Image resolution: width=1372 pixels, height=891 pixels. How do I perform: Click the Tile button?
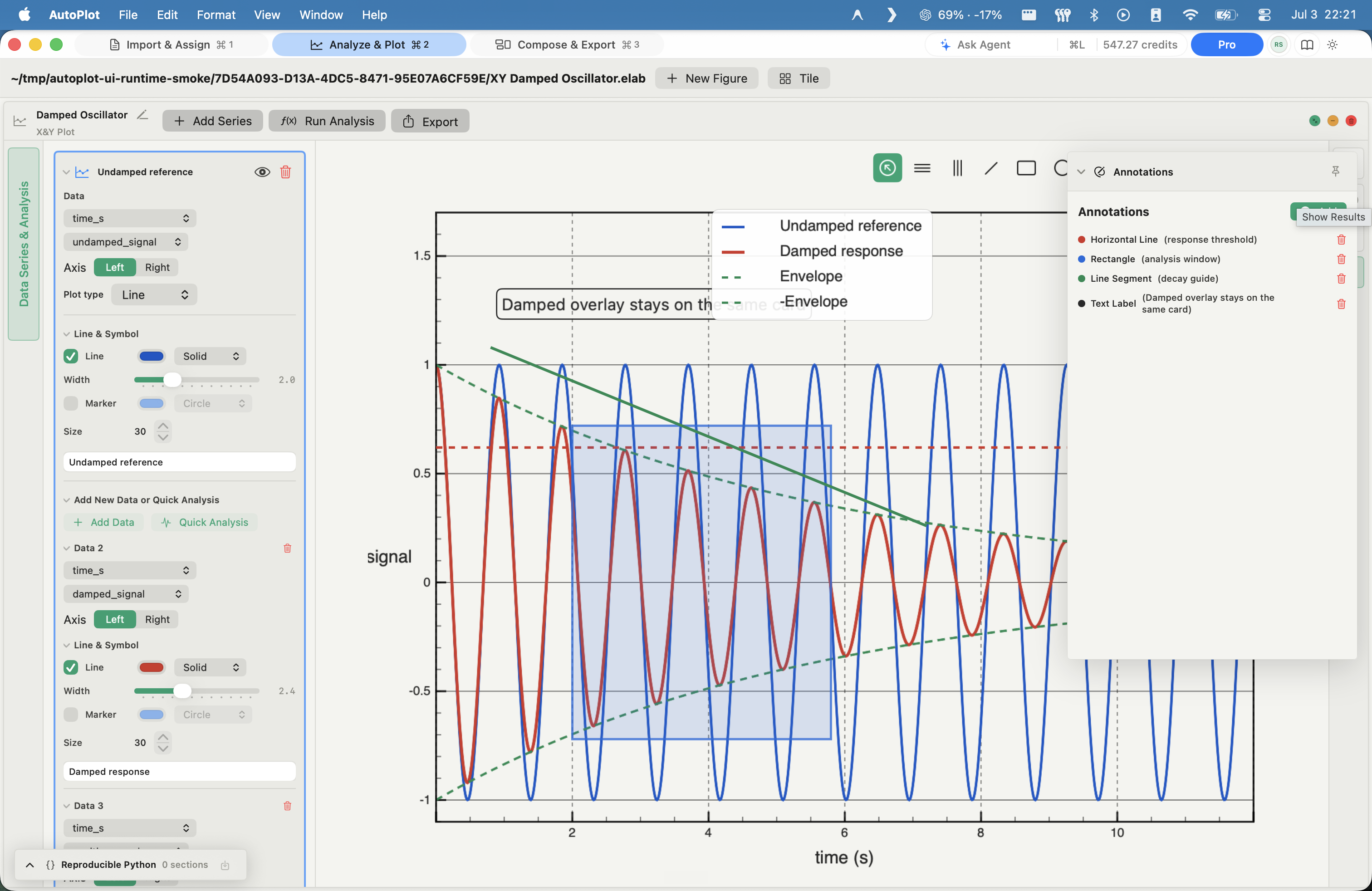pos(799,78)
